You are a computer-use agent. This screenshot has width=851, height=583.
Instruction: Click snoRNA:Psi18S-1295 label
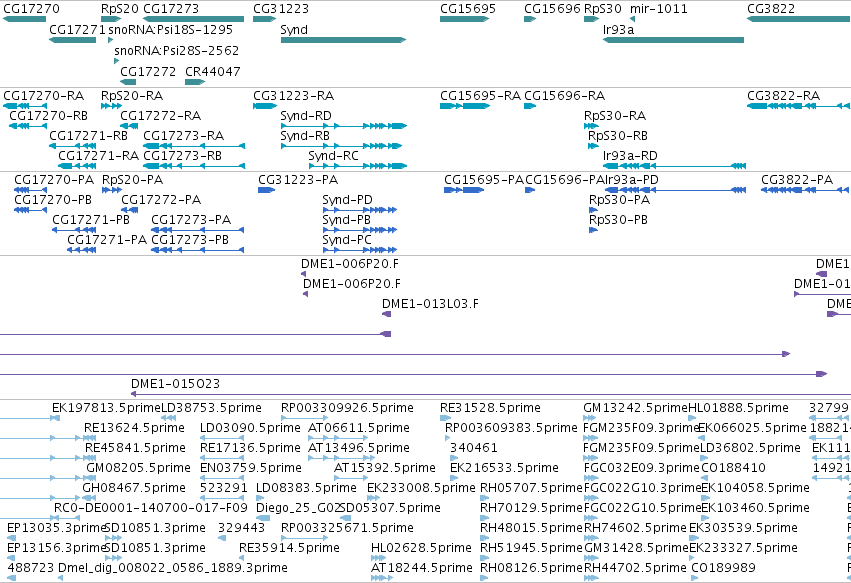[170, 29]
